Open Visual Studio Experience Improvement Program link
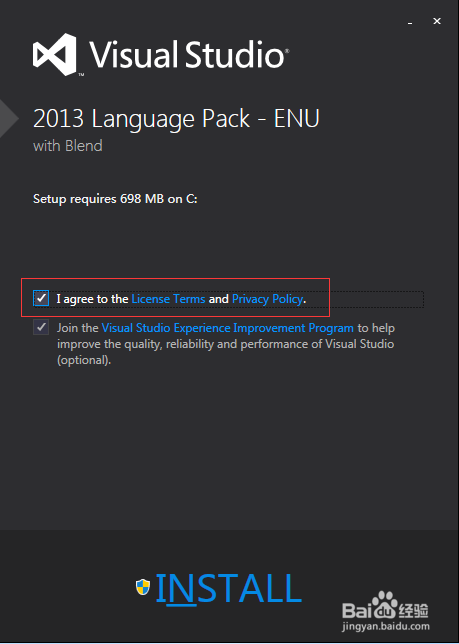 tap(227, 328)
